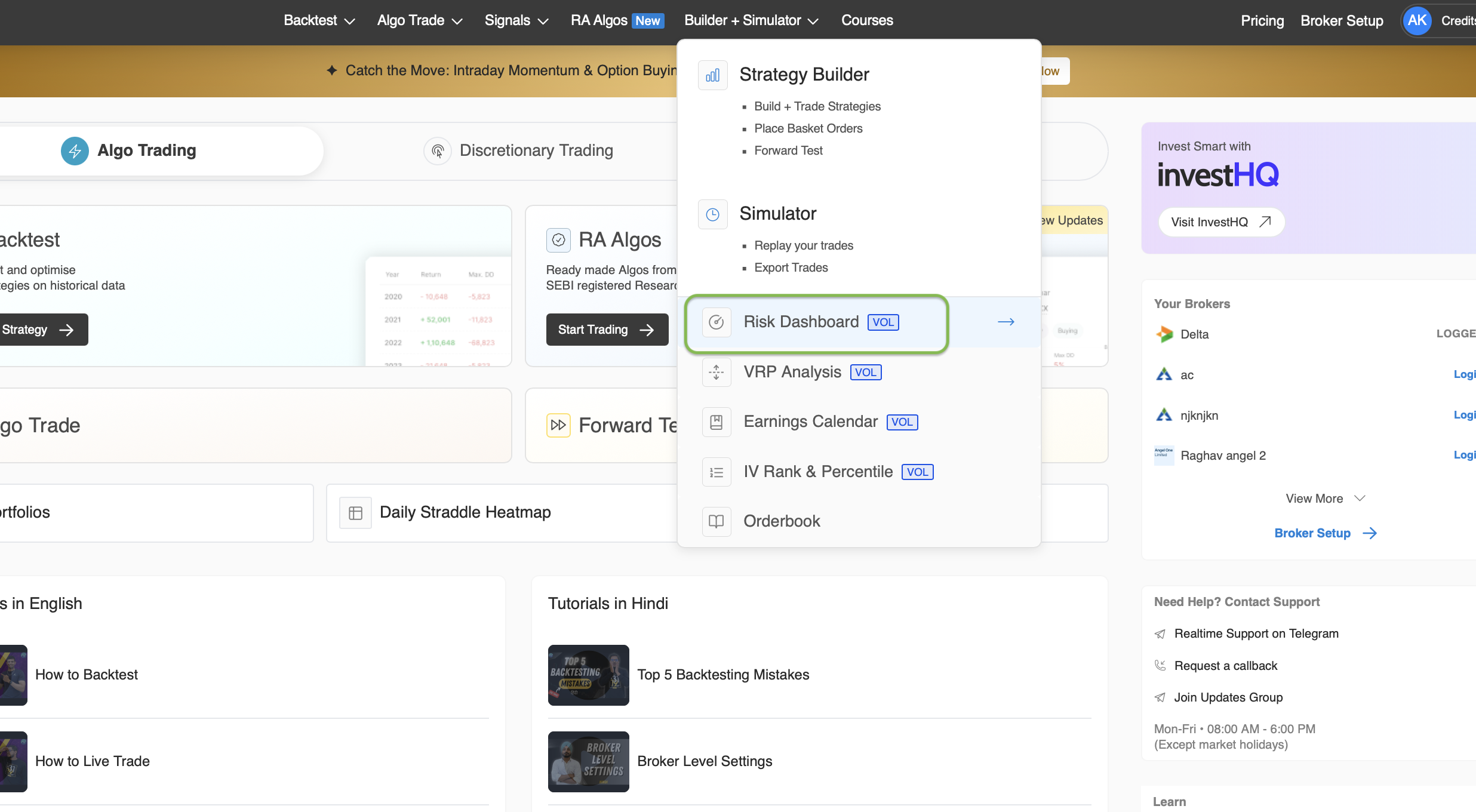The width and height of the screenshot is (1476, 812).
Task: Click the RA Algos badge icon
Action: [558, 240]
